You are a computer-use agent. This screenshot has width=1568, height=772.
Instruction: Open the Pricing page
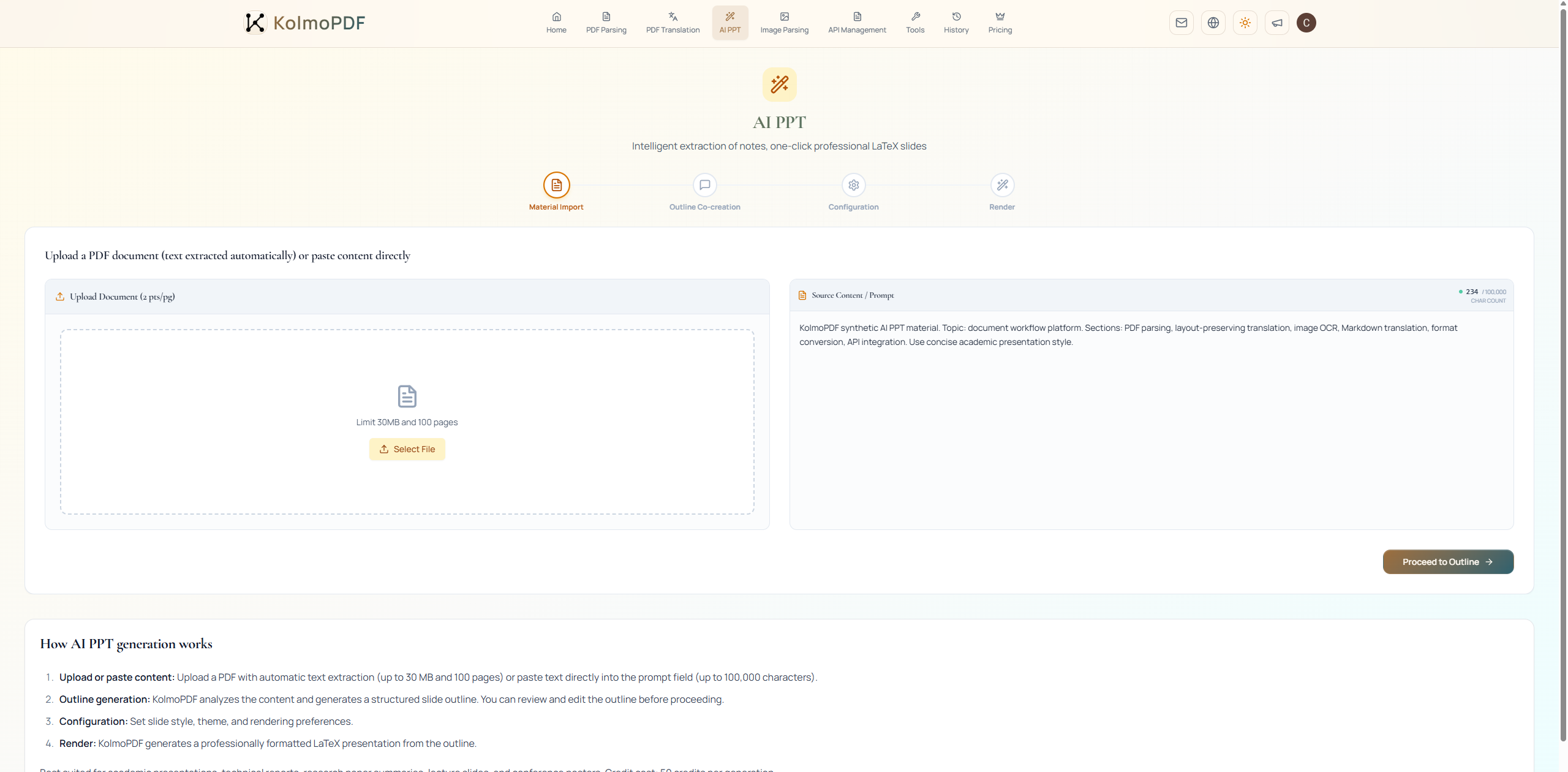point(1000,23)
